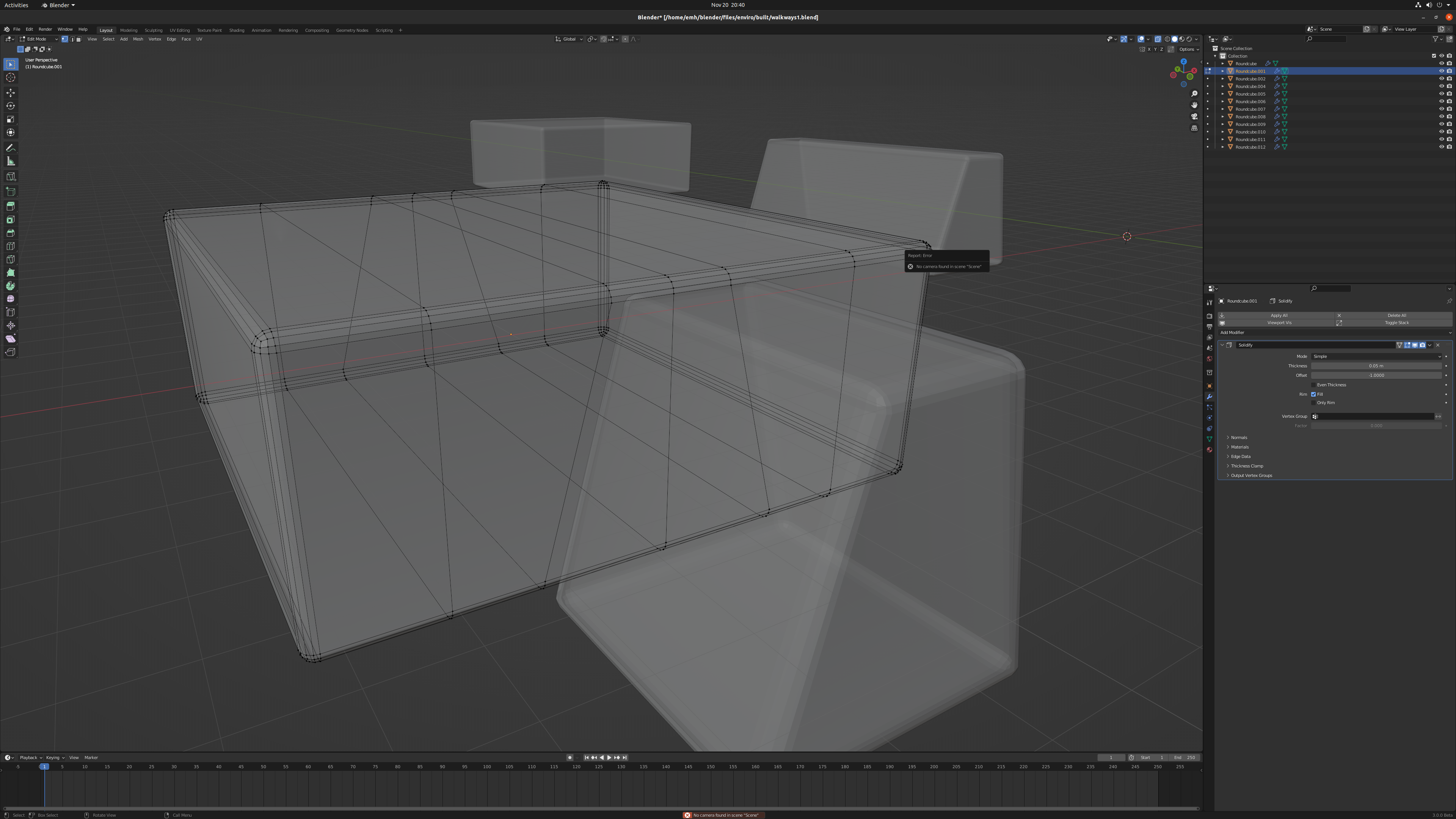Switch to the Geometry Nodes workspace tab
The height and width of the screenshot is (819, 1456).
click(x=351, y=30)
